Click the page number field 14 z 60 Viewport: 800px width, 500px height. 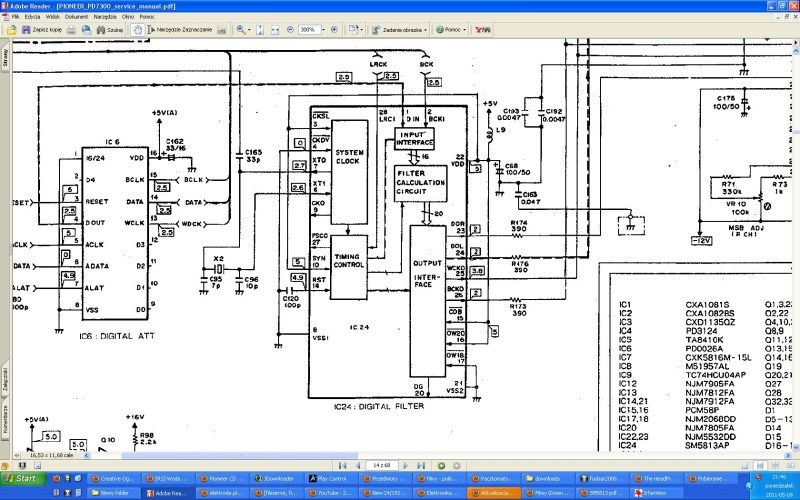pyautogui.click(x=382, y=465)
